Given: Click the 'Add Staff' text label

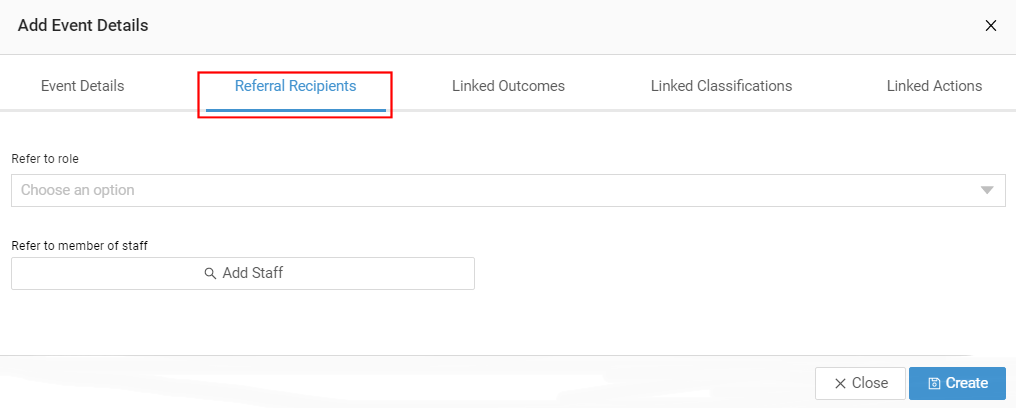Looking at the screenshot, I should pyautogui.click(x=253, y=273).
